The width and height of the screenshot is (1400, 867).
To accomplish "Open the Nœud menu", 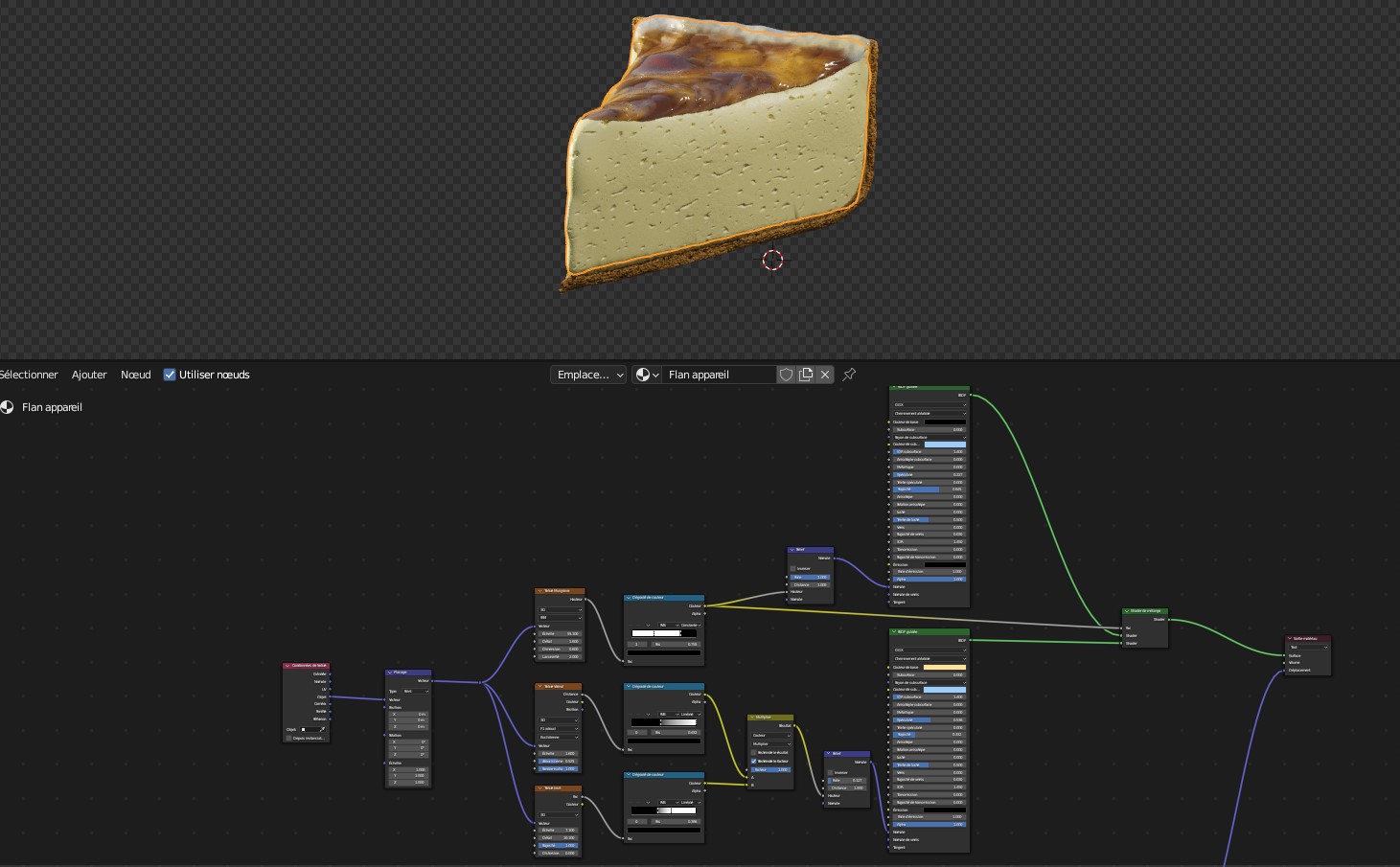I will click(136, 375).
